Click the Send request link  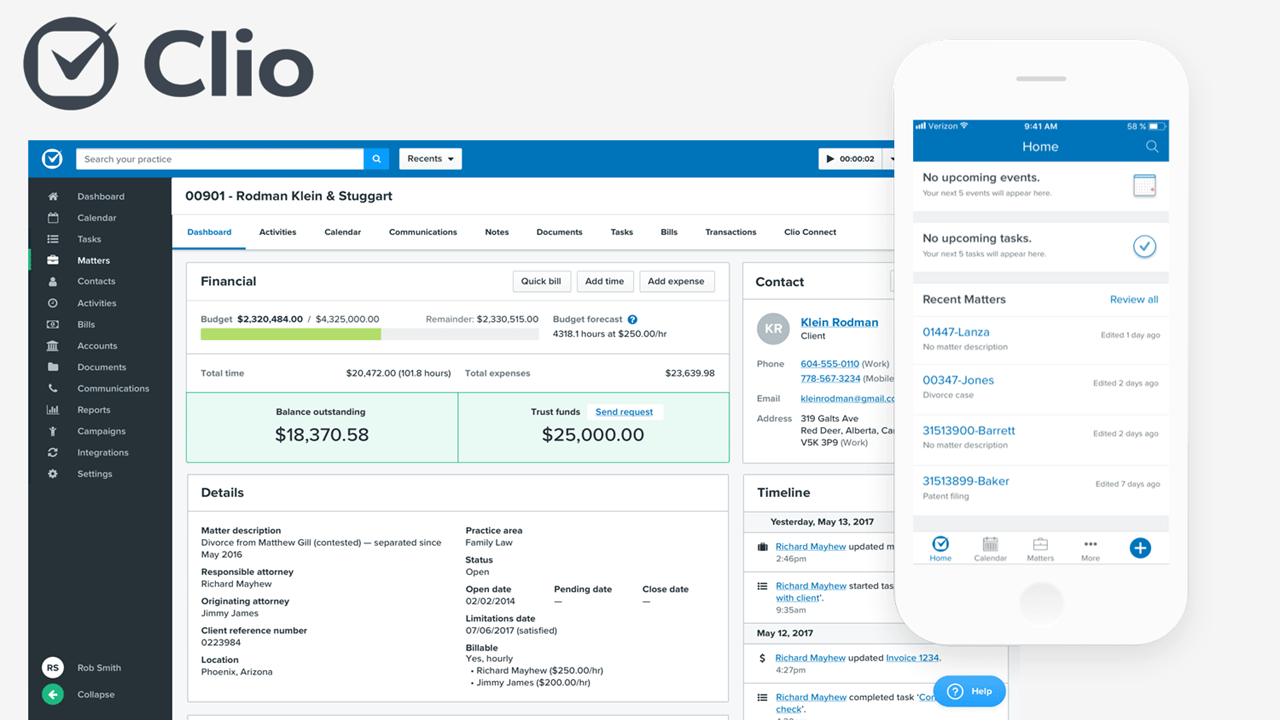pos(624,412)
